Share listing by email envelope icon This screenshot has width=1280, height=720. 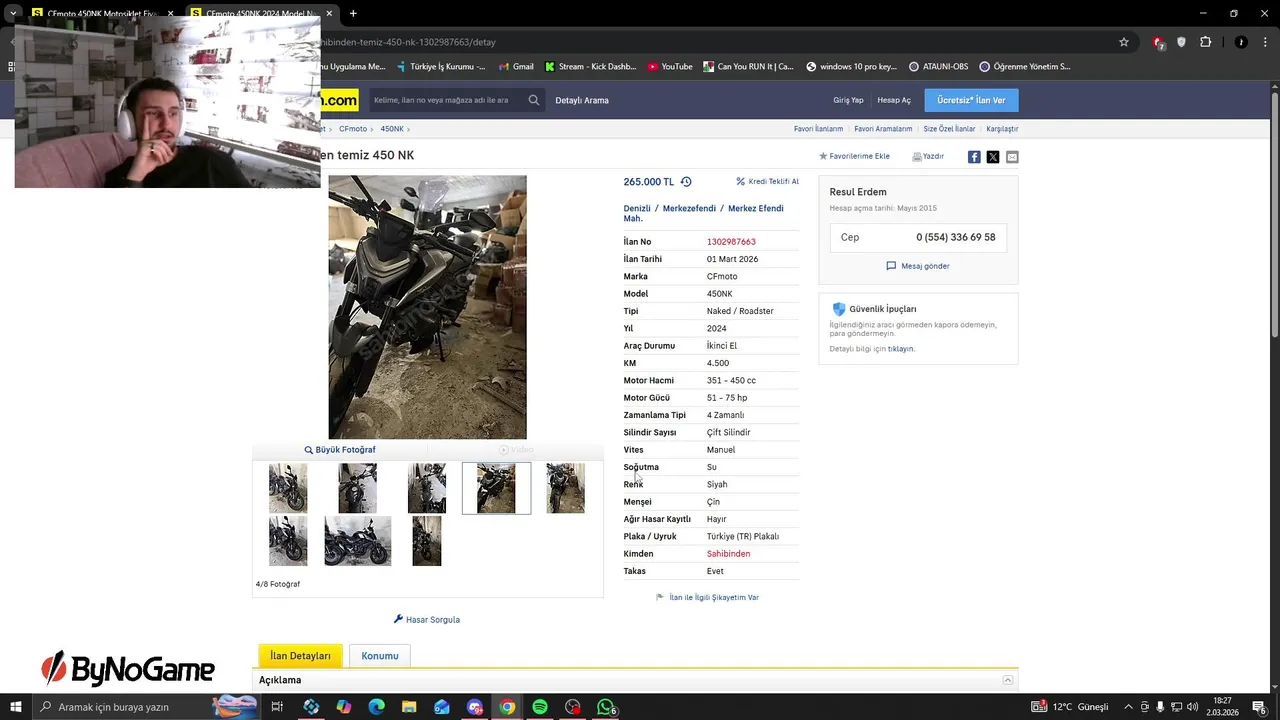coord(1012,157)
